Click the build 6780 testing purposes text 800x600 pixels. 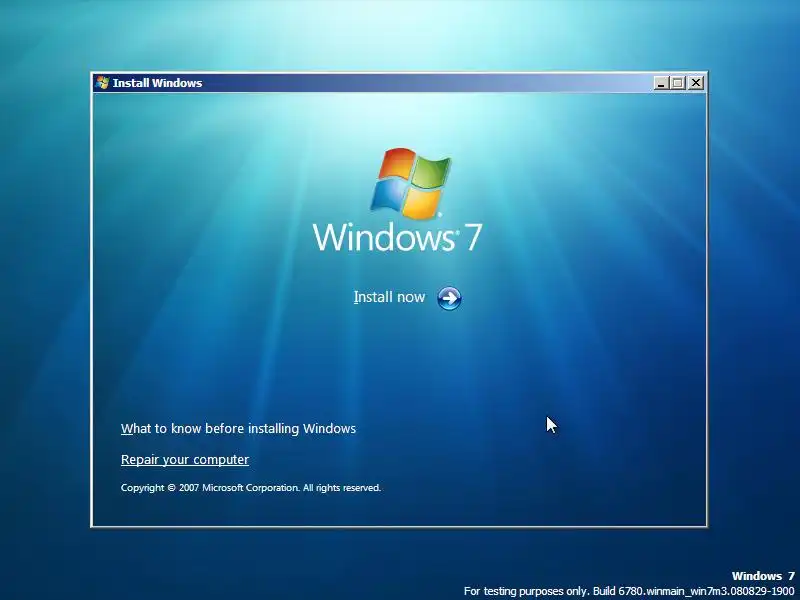coord(629,591)
